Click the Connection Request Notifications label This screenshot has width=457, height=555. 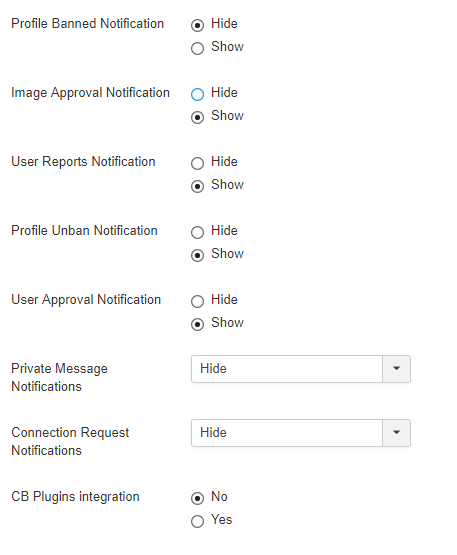[x=70, y=441]
